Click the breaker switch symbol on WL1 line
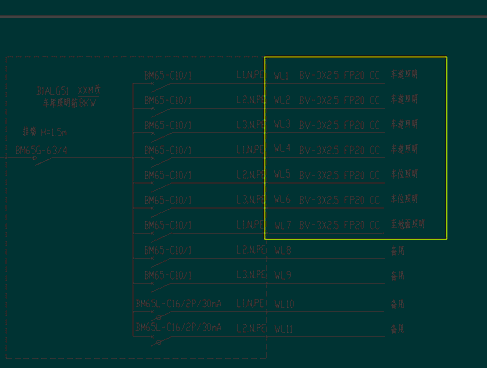 (x=161, y=87)
